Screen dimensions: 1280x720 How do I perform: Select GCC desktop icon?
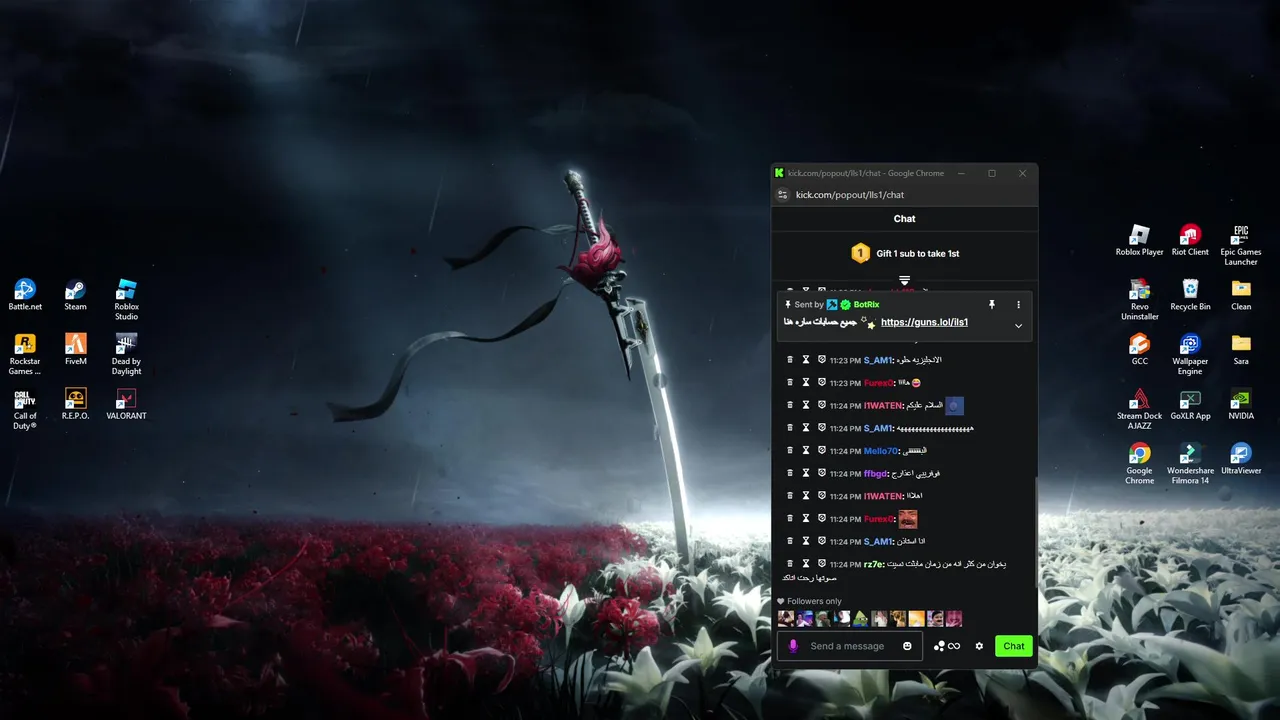click(x=1139, y=350)
